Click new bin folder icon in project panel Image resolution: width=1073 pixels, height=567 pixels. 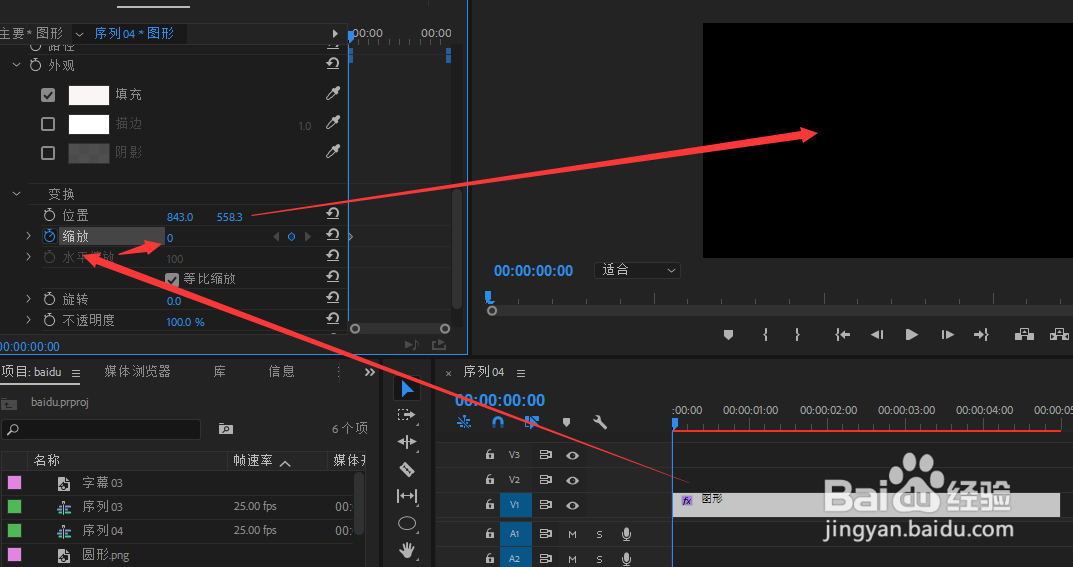click(226, 429)
